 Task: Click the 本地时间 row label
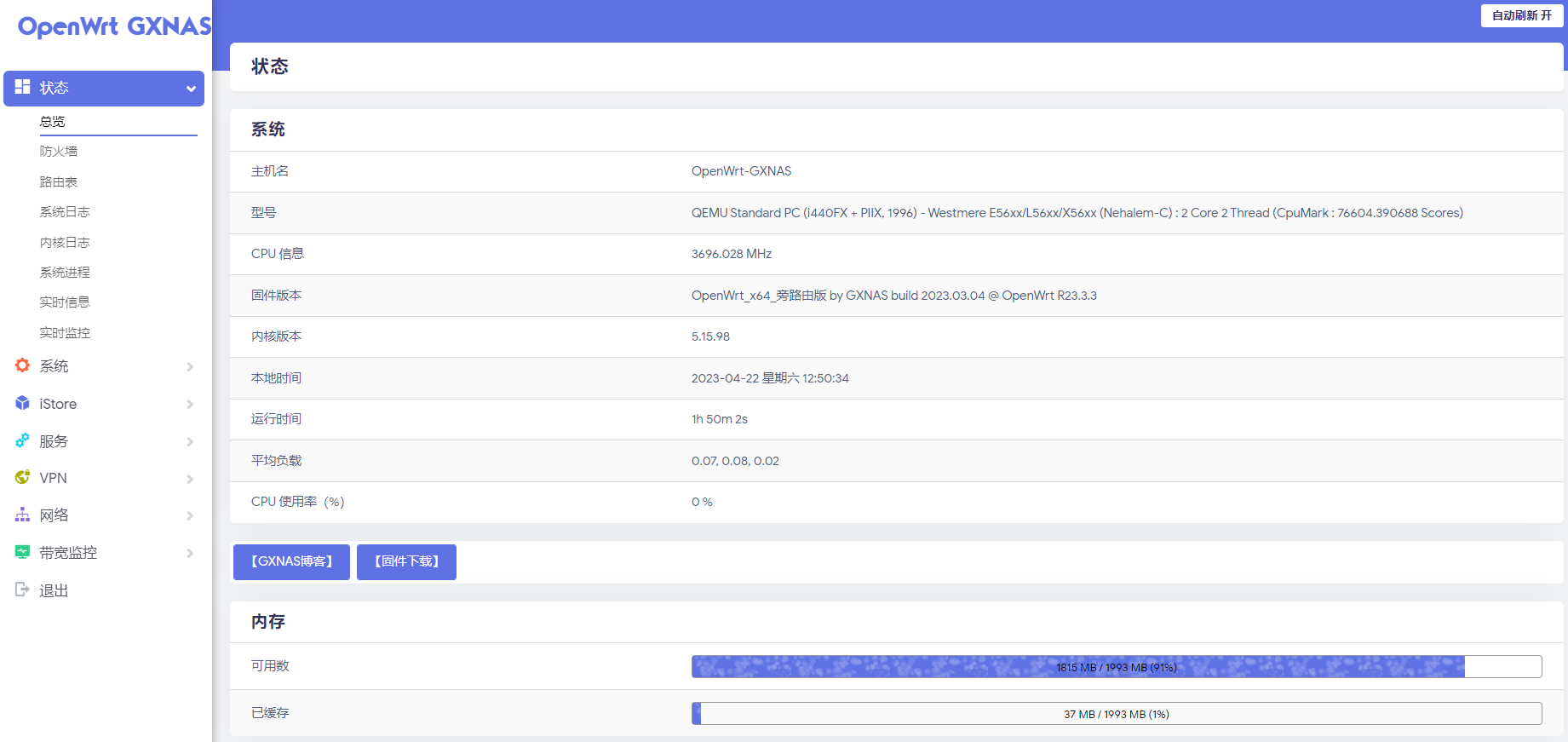(276, 378)
